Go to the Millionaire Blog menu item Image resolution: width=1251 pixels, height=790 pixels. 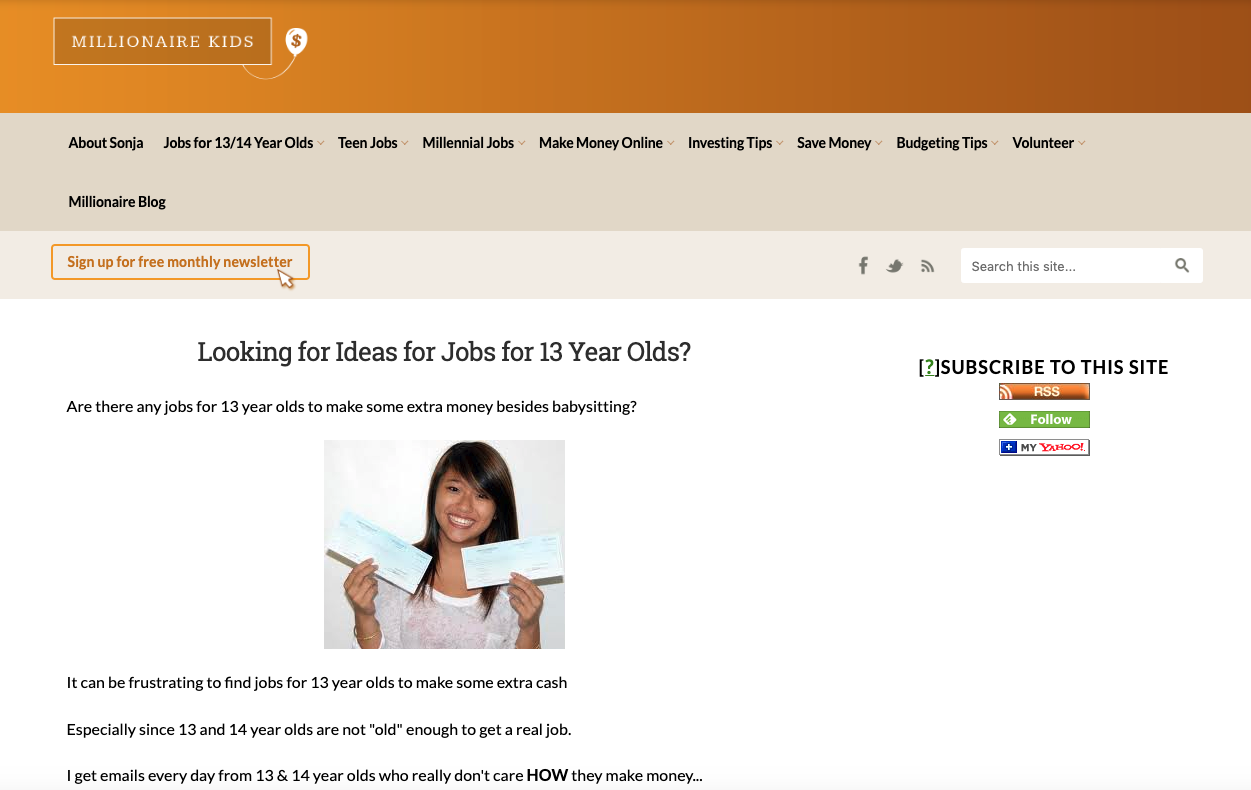pos(117,202)
